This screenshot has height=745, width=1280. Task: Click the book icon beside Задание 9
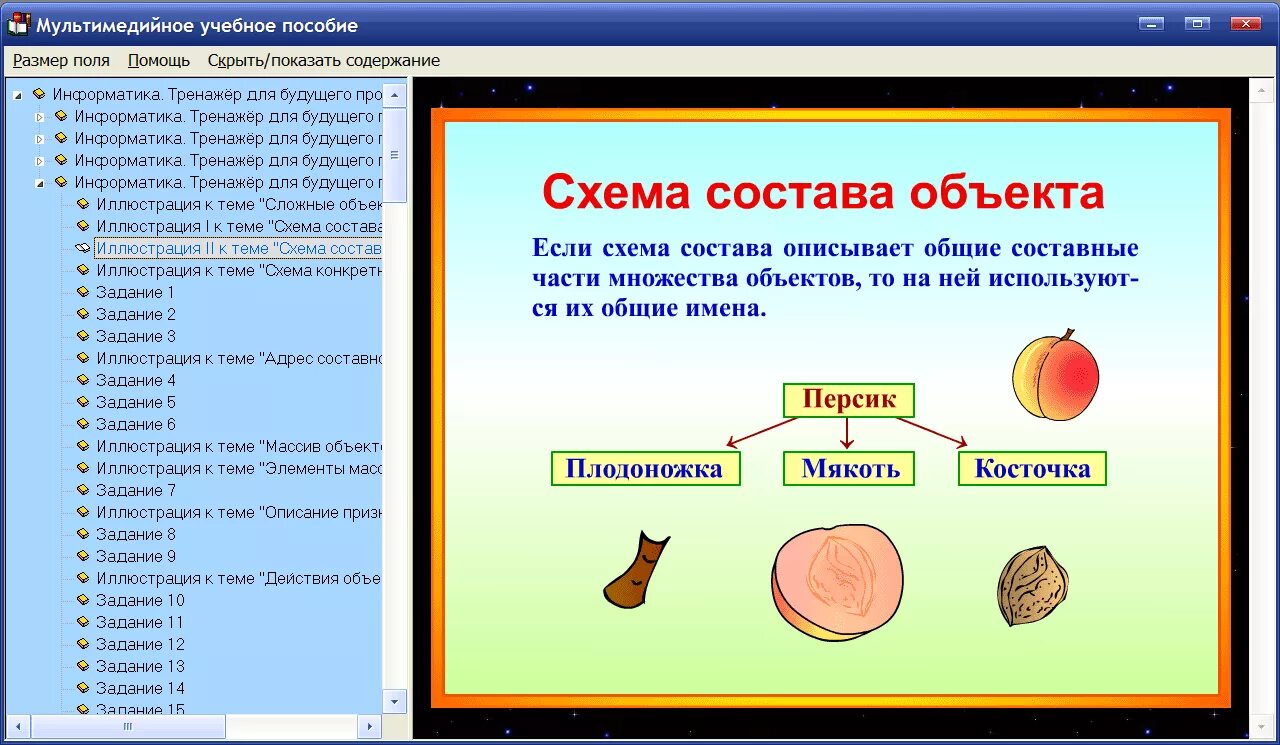pyautogui.click(x=83, y=556)
